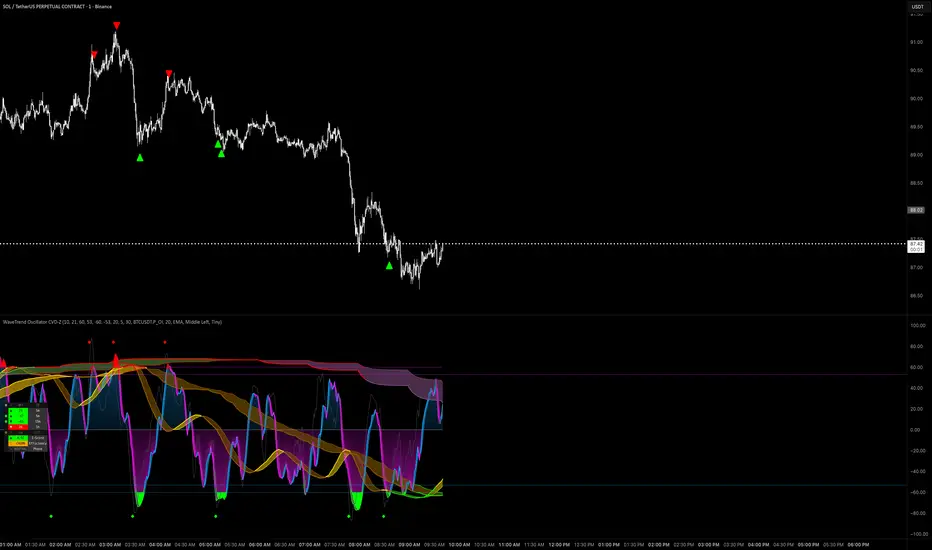Image resolution: width=932 pixels, height=550 pixels.
Task: Click the 91.00 label on the price axis
Action: click(x=916, y=42)
